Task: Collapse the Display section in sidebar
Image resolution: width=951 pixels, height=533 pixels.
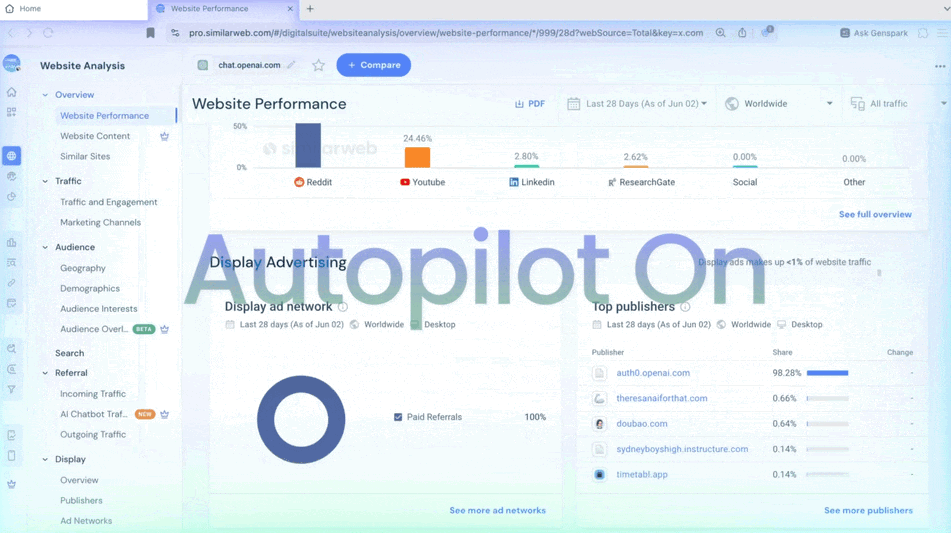Action: pos(45,460)
